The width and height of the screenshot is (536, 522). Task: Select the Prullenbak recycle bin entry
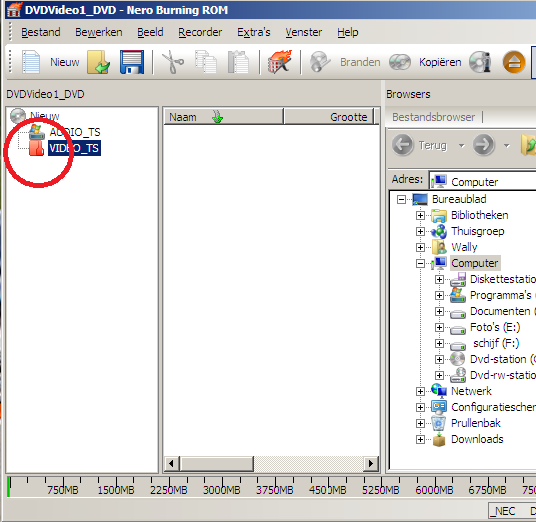click(475, 423)
